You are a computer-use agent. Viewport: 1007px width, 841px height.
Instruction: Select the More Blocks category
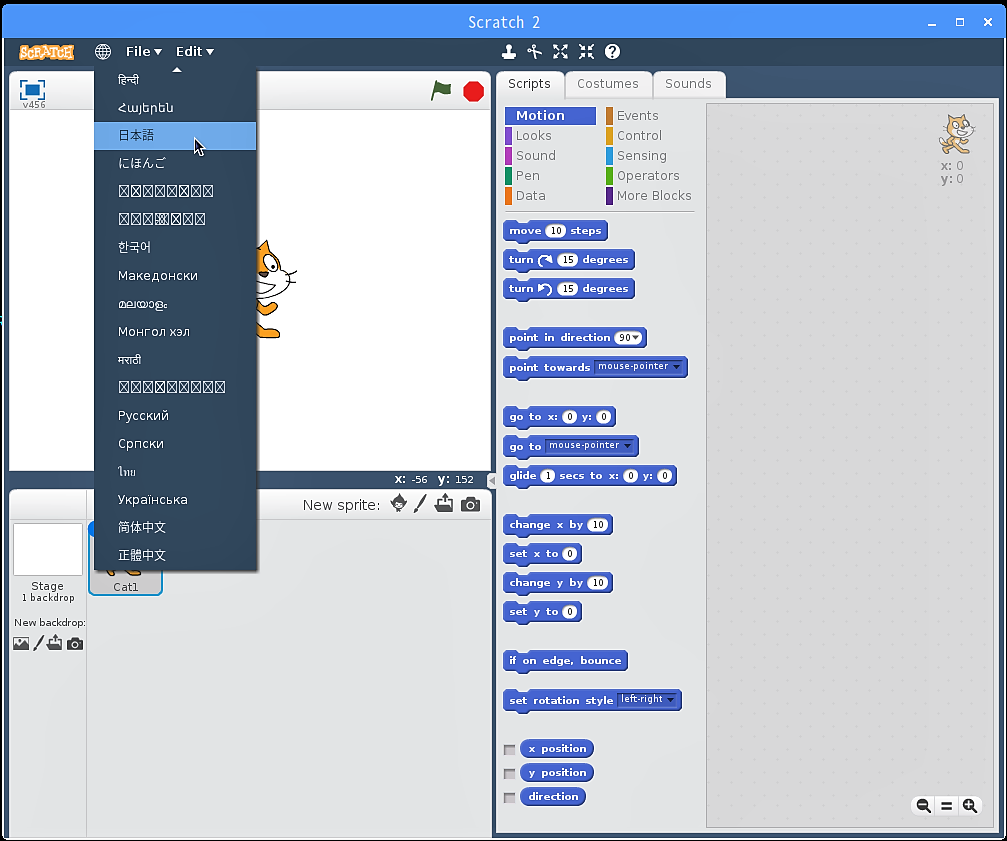[649, 195]
